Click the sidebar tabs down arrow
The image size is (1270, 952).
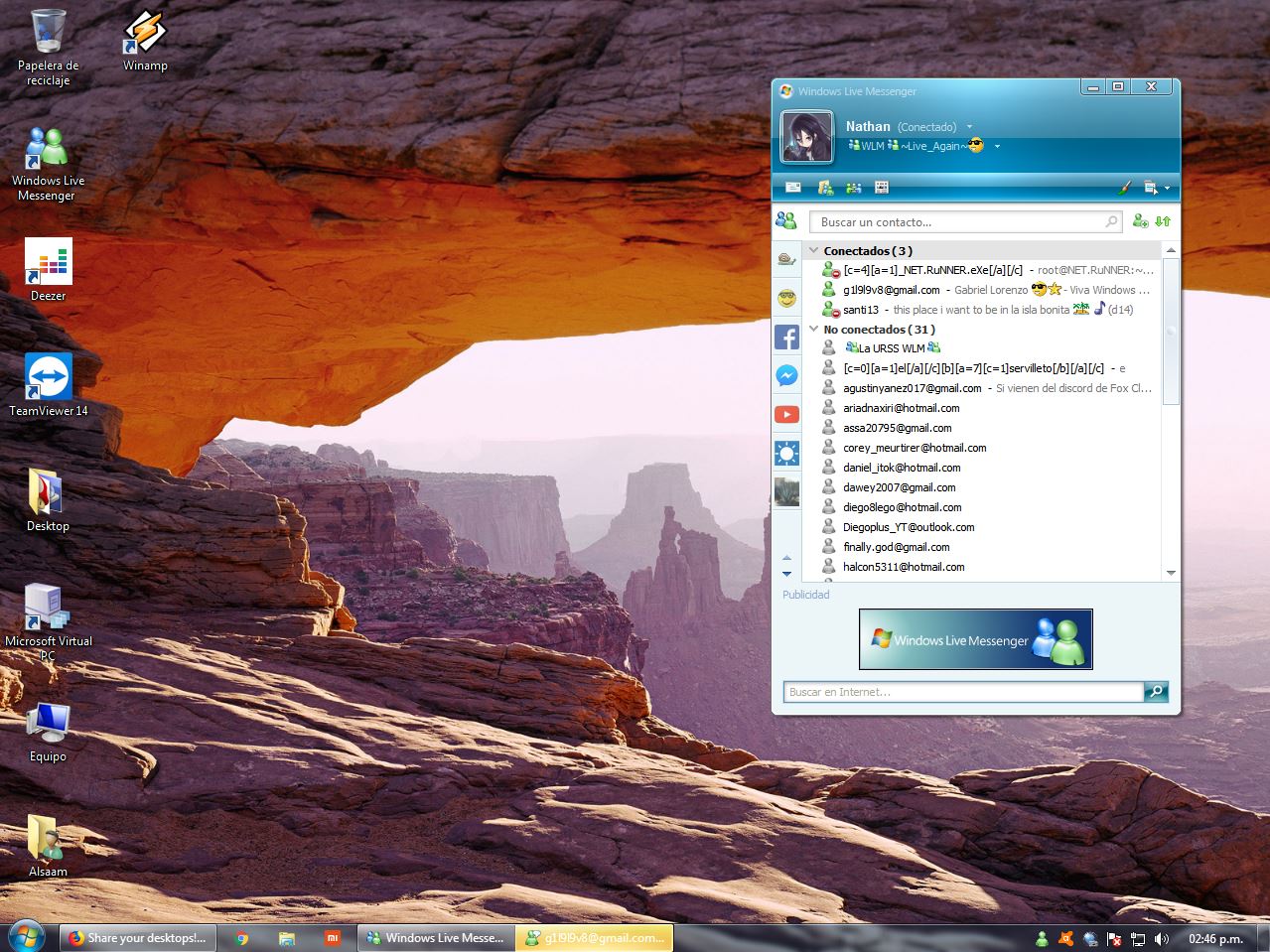[x=786, y=574]
